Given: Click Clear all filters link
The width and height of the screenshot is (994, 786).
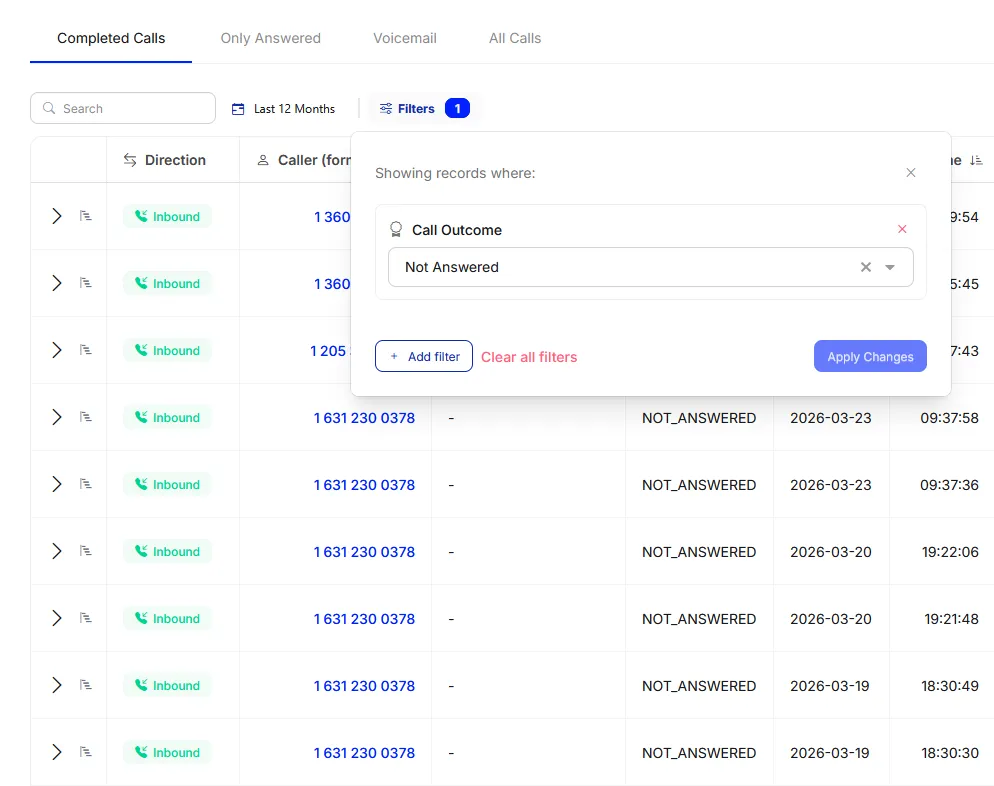Looking at the screenshot, I should (529, 357).
